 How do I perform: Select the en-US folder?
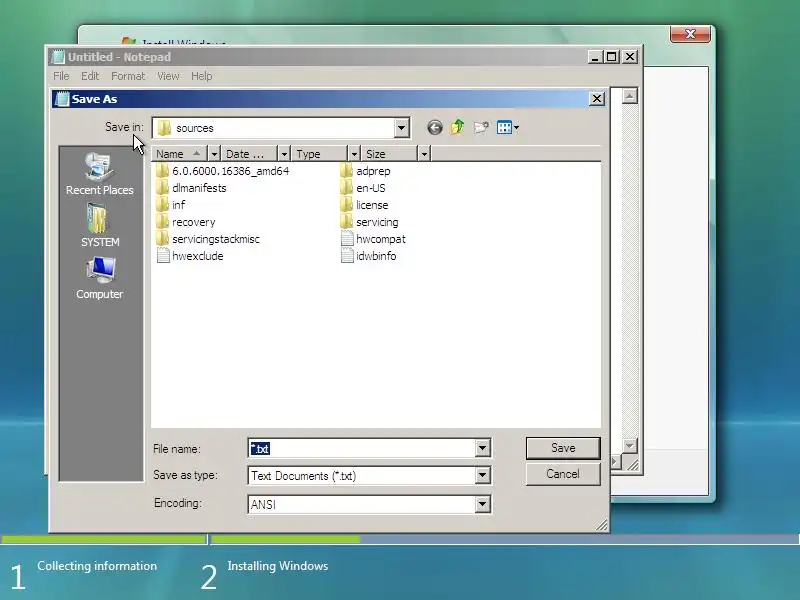(x=363, y=188)
